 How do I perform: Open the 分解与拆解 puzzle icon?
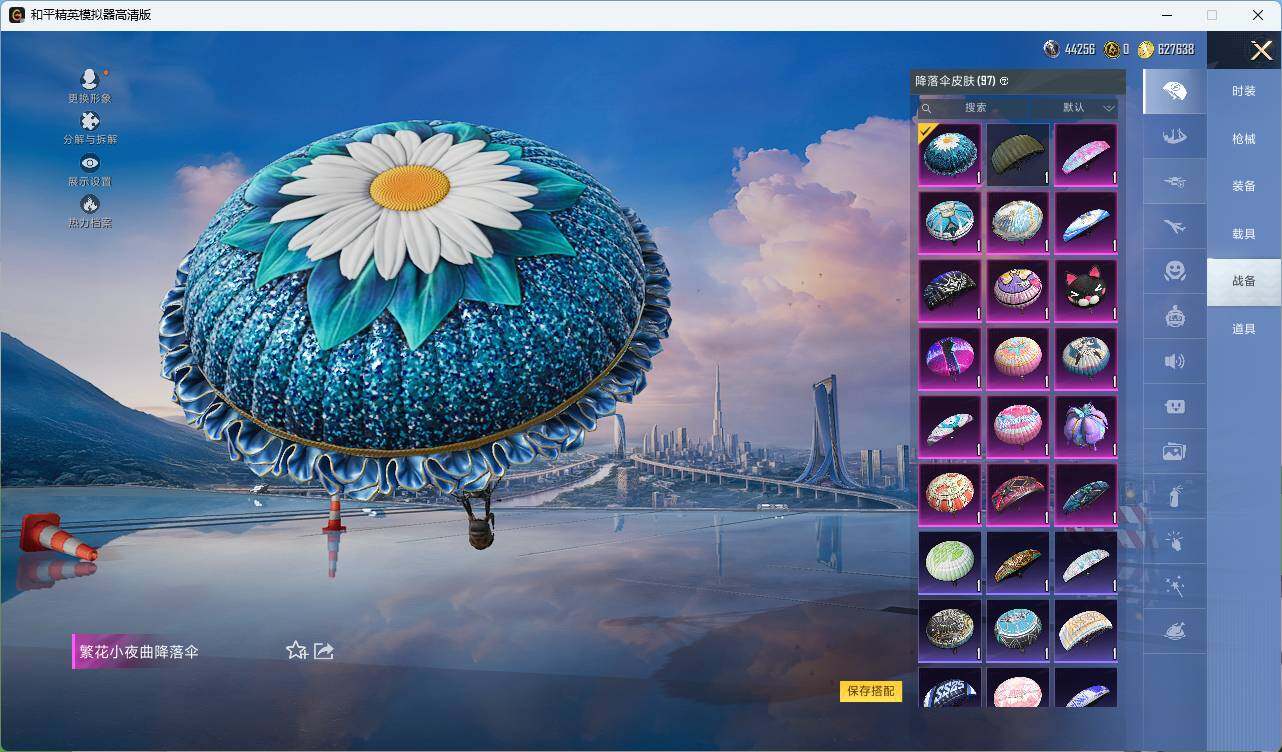click(x=90, y=121)
